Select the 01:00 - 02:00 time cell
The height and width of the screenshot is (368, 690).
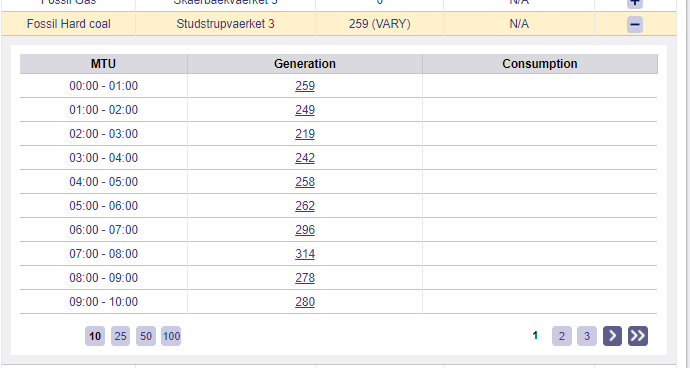(x=103, y=110)
